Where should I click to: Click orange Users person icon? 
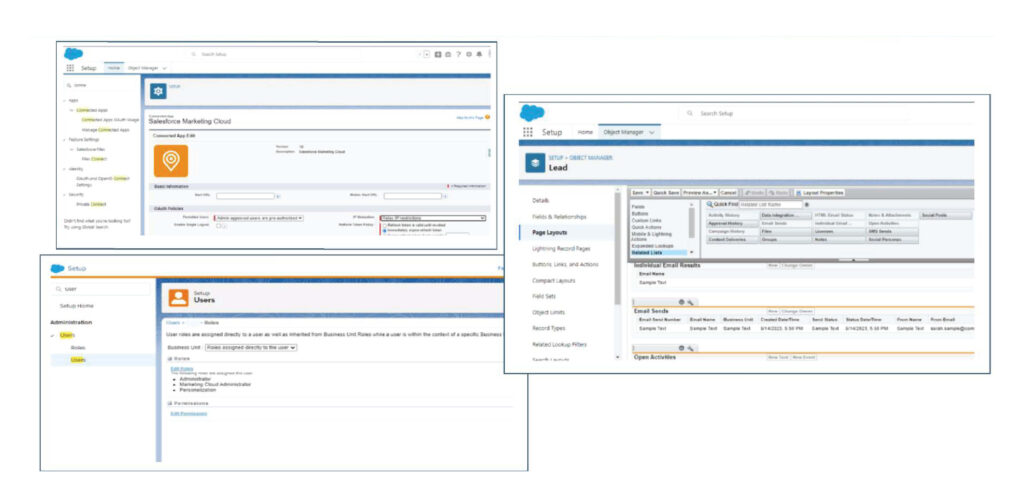178,297
